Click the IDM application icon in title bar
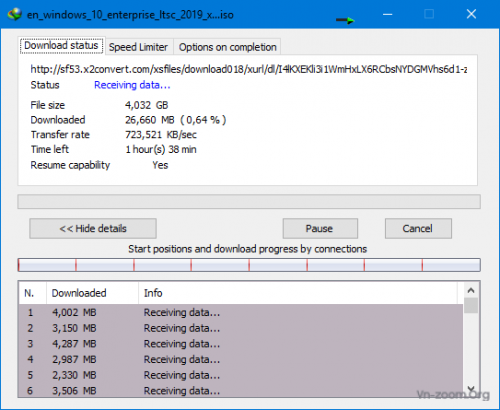 14,14
